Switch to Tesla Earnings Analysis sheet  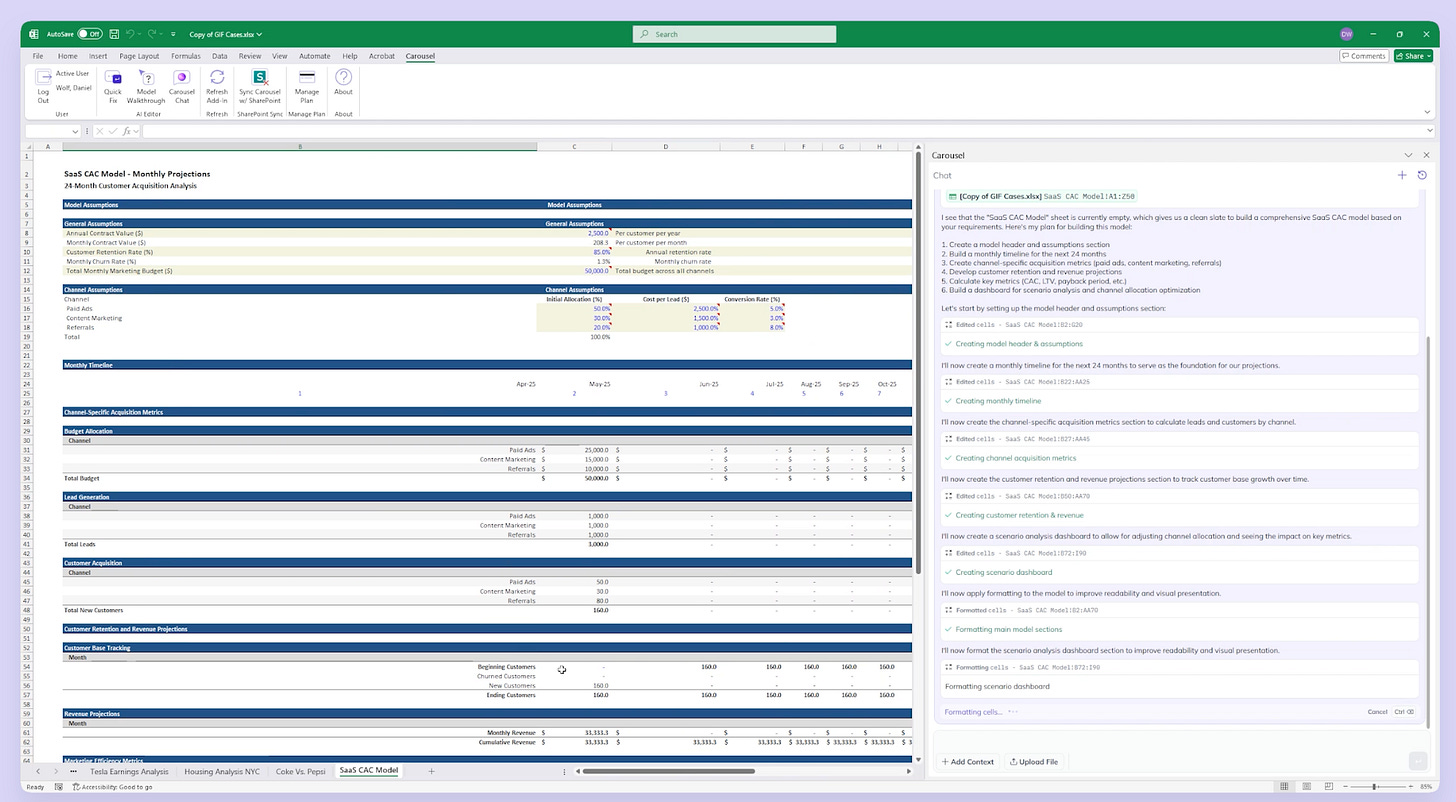129,771
